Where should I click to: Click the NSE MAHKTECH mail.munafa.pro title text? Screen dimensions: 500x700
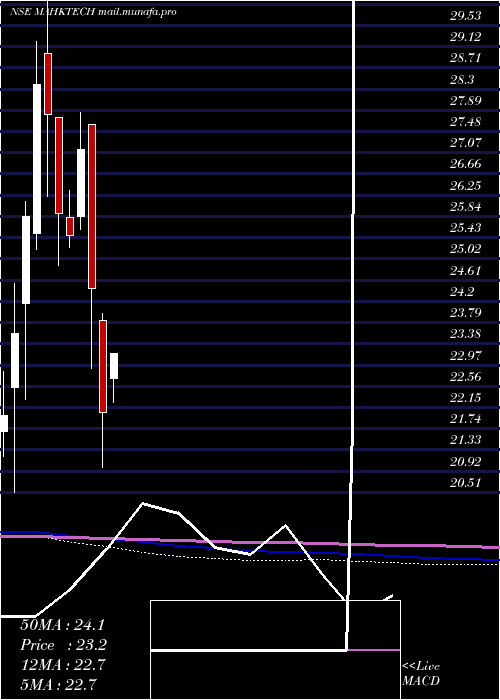tap(93, 12)
